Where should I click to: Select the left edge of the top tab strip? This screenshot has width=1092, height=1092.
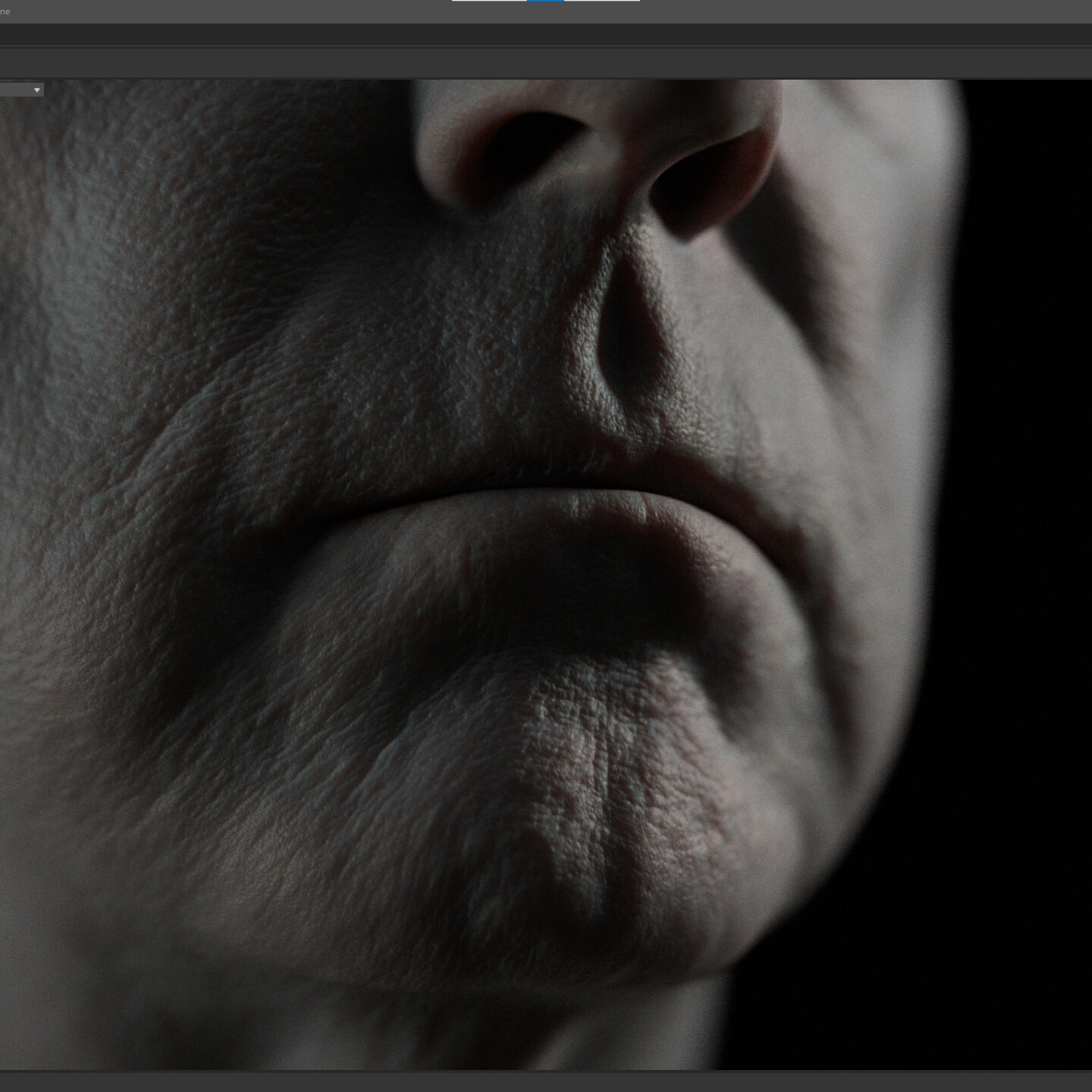coord(455,3)
